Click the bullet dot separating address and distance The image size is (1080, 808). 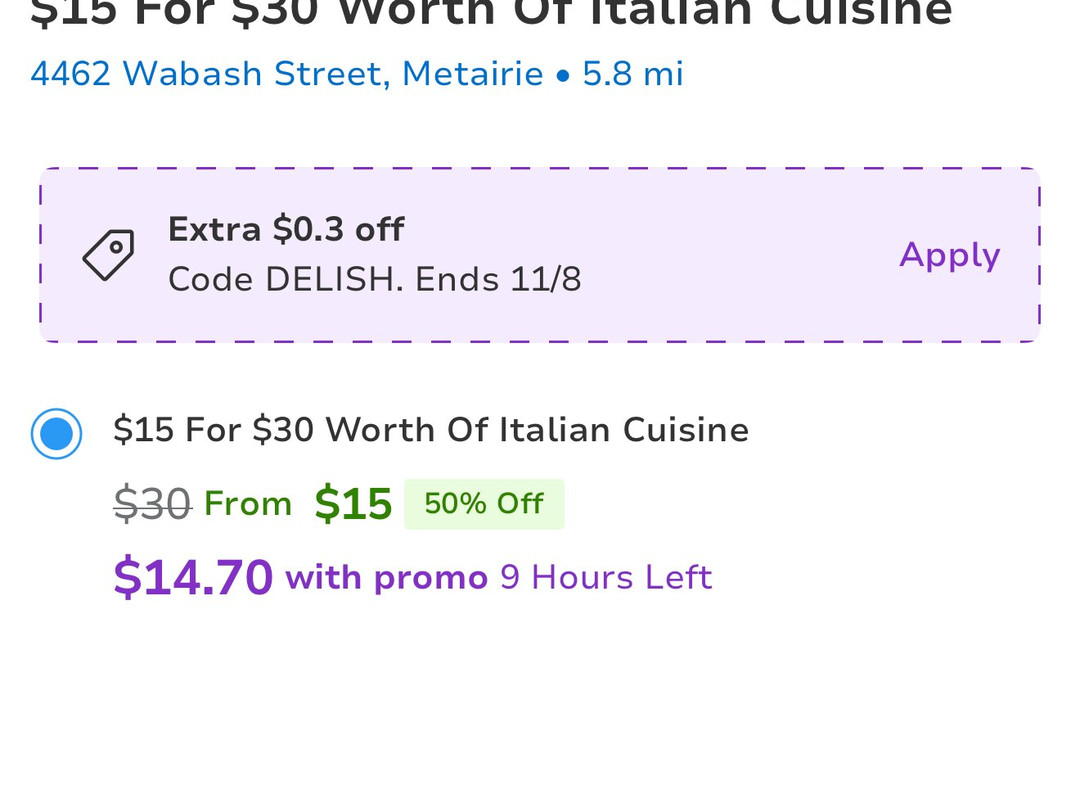562,75
